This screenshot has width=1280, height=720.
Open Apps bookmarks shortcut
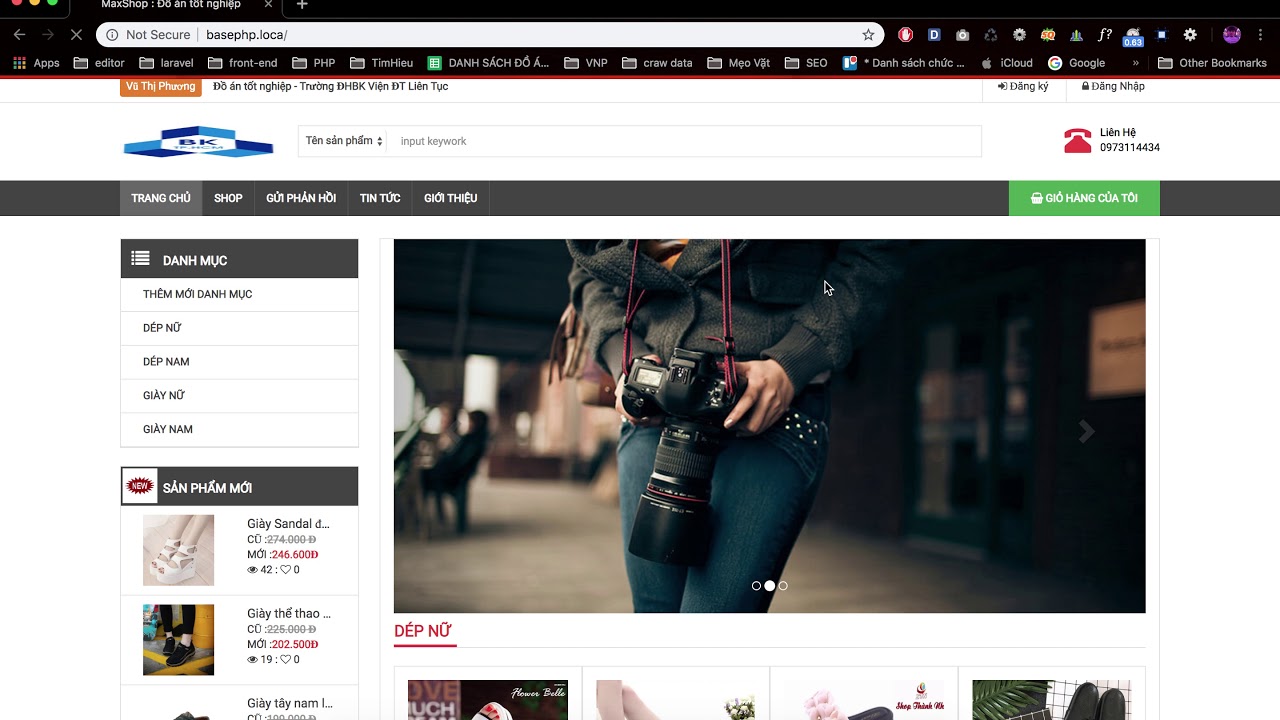36,63
